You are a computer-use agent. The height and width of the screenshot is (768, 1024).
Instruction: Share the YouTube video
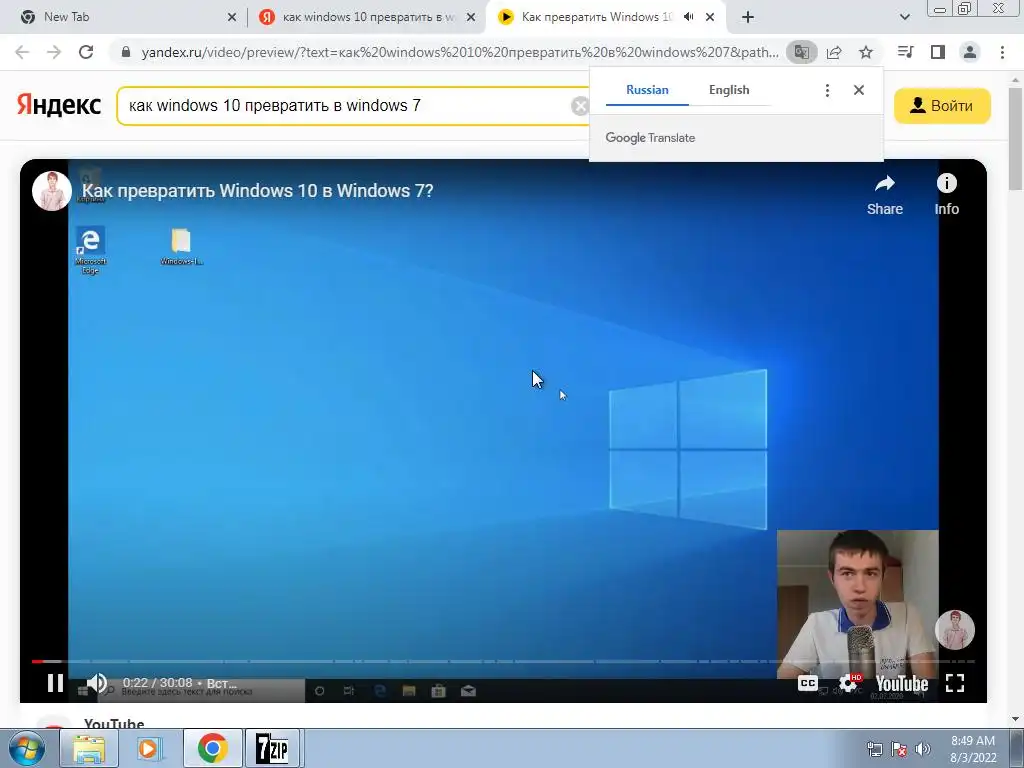tap(885, 195)
